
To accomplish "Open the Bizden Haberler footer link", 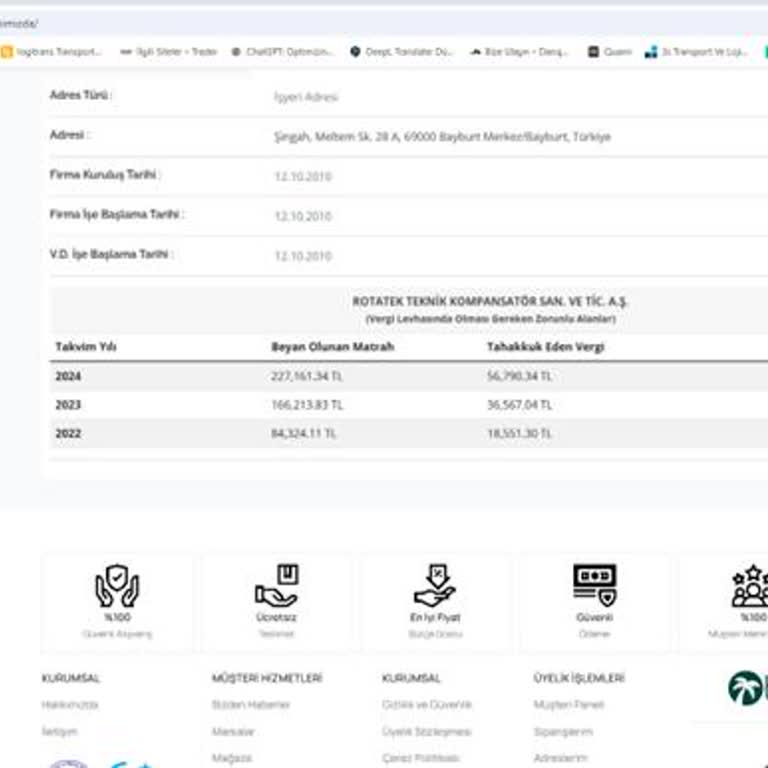I will 251,705.
